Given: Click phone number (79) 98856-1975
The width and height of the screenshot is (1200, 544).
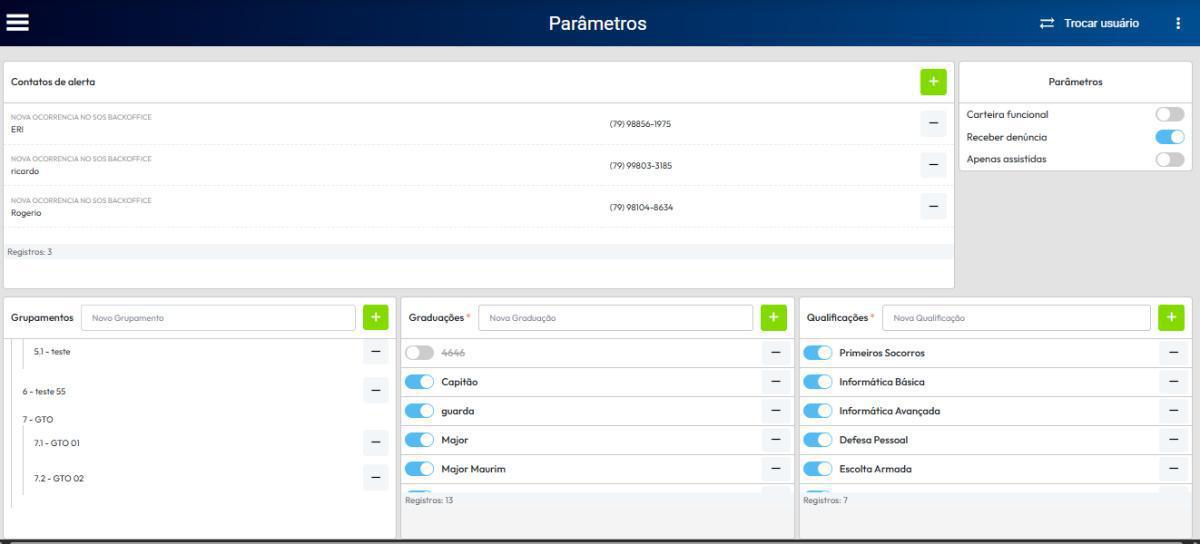Looking at the screenshot, I should click(640, 124).
